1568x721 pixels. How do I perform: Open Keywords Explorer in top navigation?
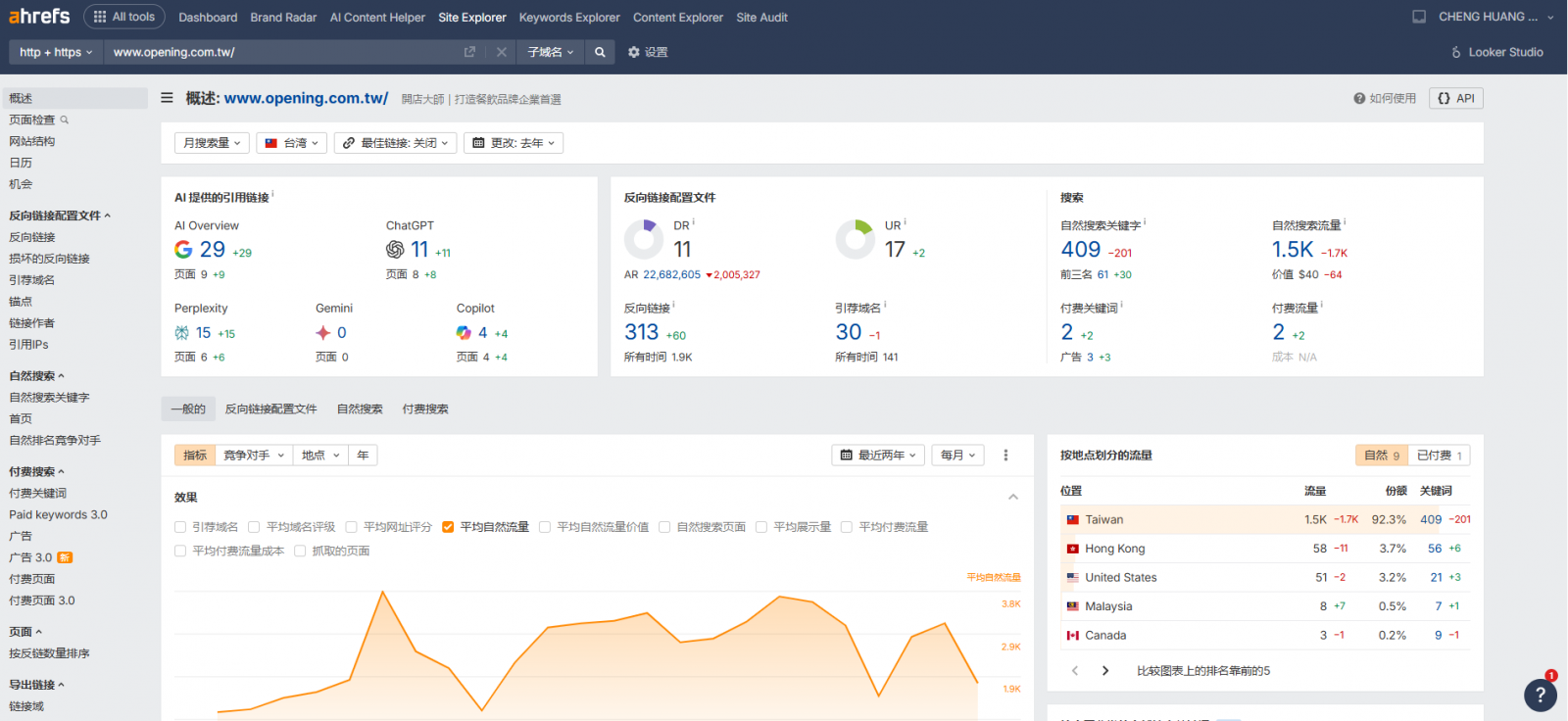tap(569, 17)
